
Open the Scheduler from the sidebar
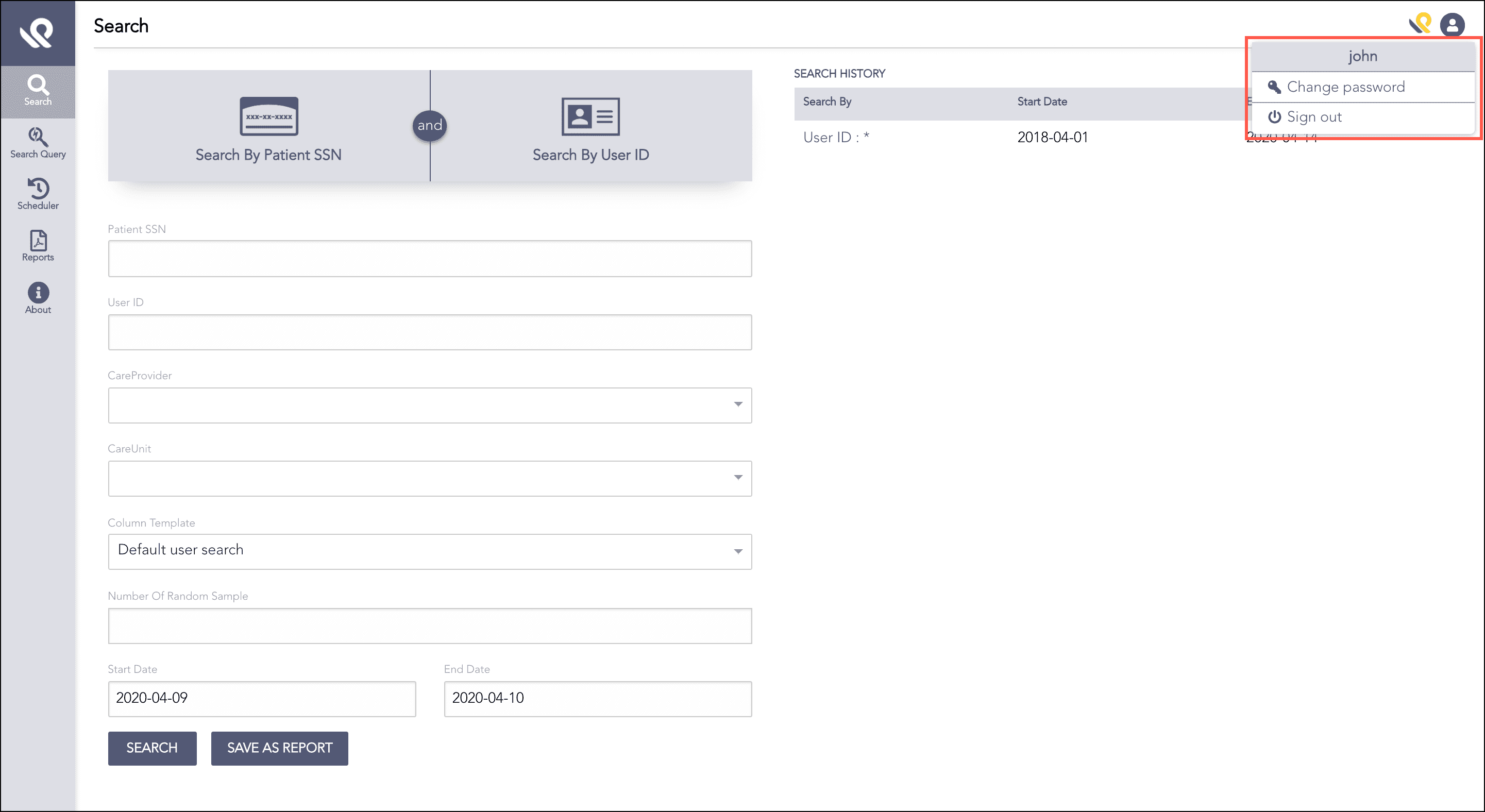click(38, 194)
